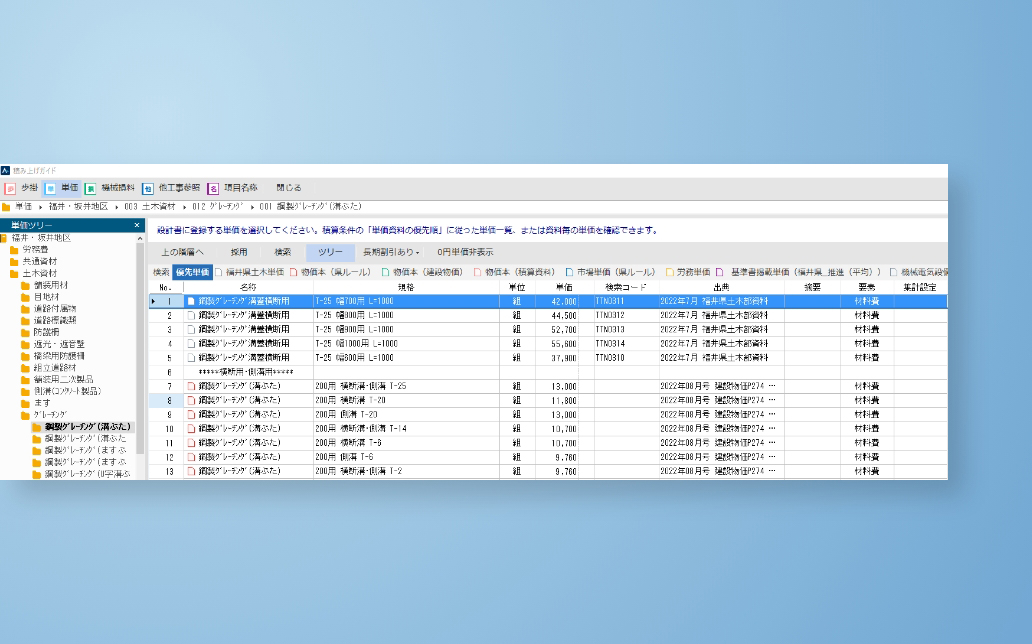Switch to the 優先単価 tab
The image size is (1032, 644).
click(192, 271)
